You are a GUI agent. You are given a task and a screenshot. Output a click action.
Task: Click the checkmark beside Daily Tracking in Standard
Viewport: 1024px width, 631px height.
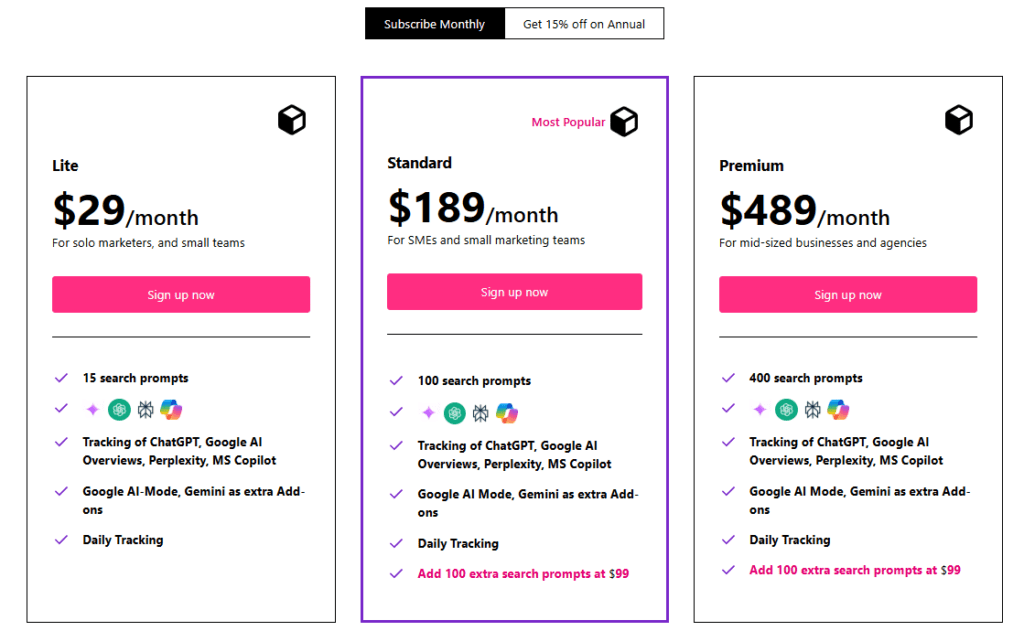395,543
